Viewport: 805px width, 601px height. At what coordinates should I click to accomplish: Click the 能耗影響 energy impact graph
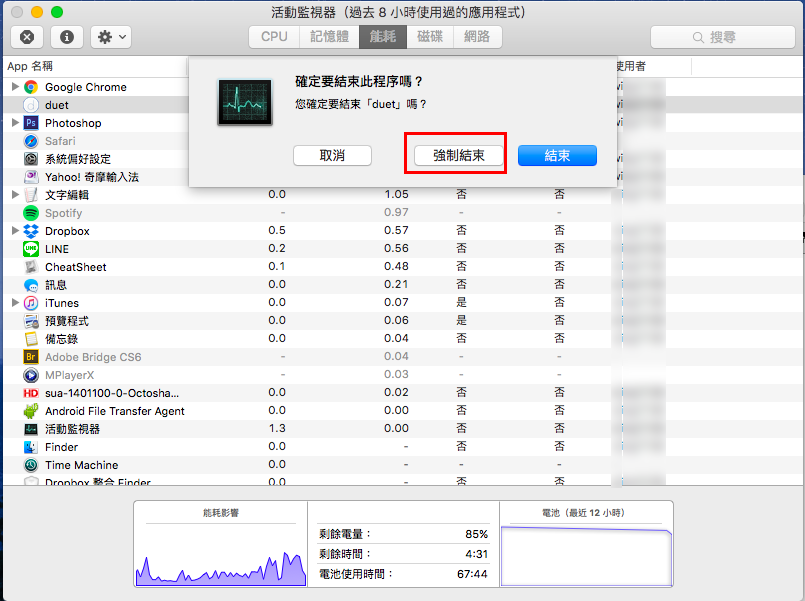(x=221, y=568)
